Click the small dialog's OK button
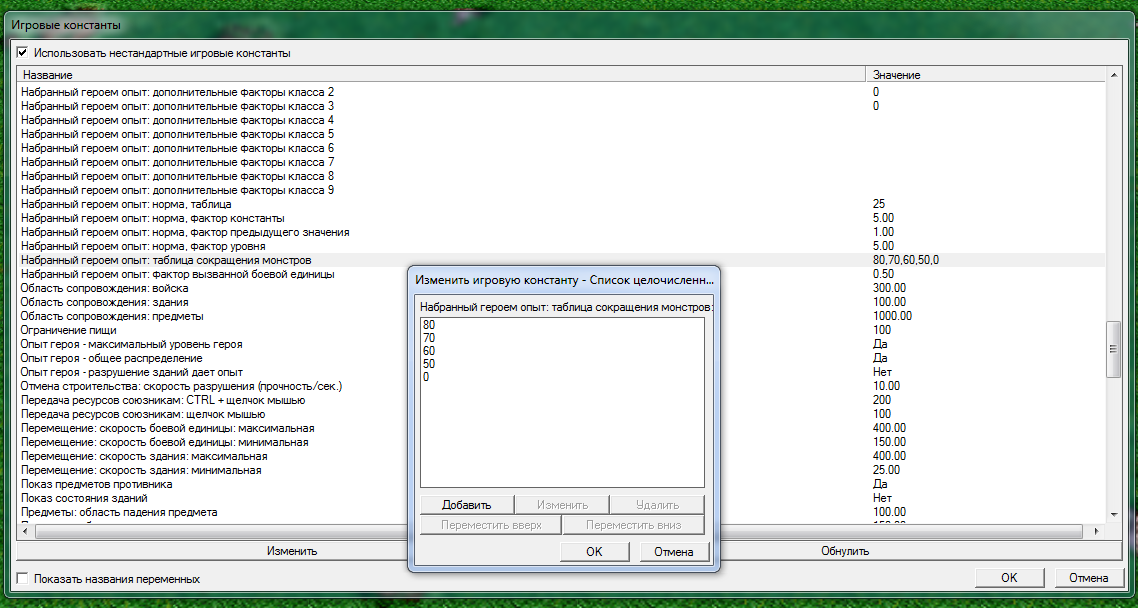Image resolution: width=1138 pixels, height=608 pixels. 594,551
